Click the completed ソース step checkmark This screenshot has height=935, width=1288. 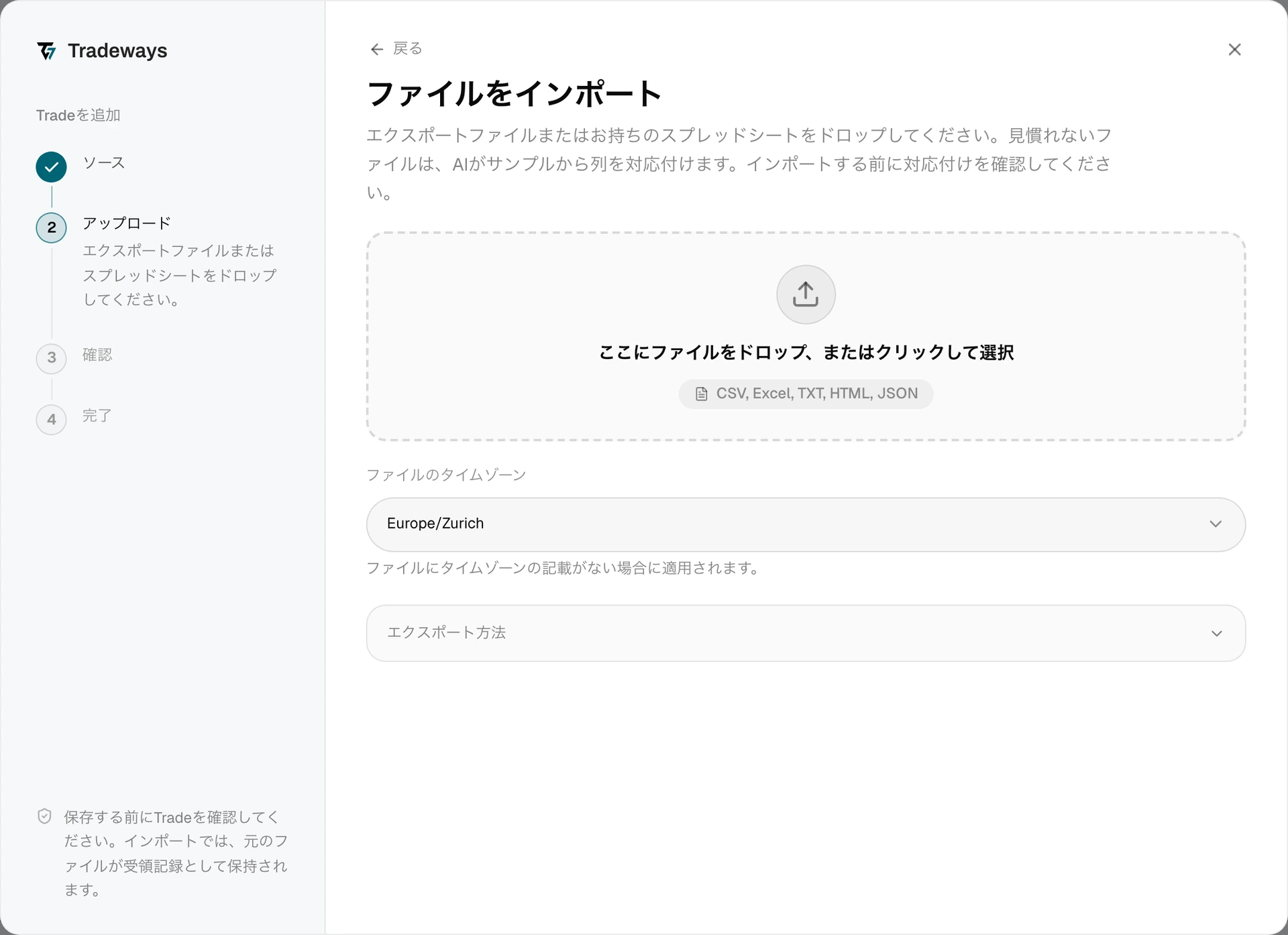pos(52,167)
